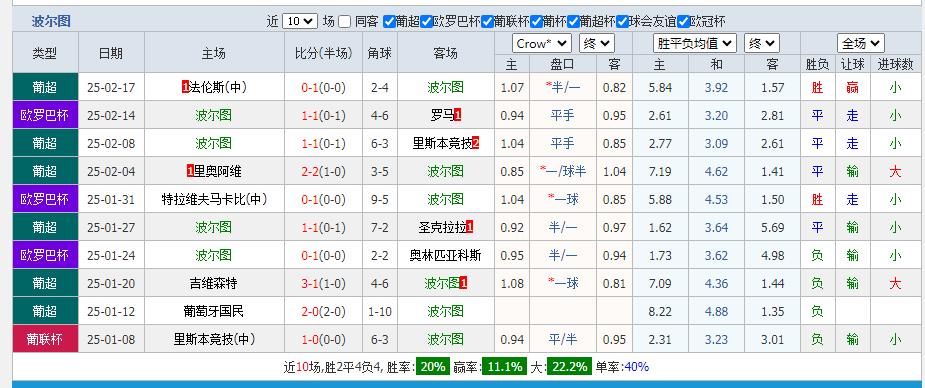Click the 让球 column header
This screenshot has height=388, width=925.
point(852,64)
